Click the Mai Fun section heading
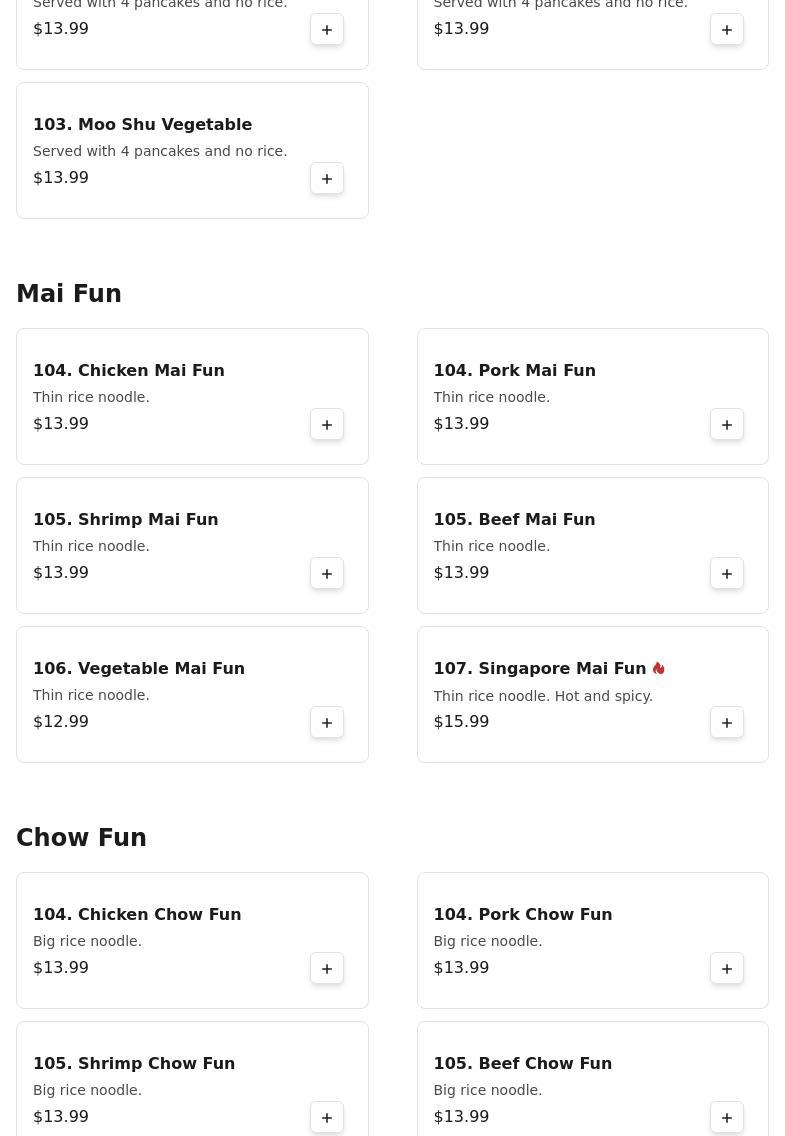Image resolution: width=785 pixels, height=1136 pixels. (69, 294)
